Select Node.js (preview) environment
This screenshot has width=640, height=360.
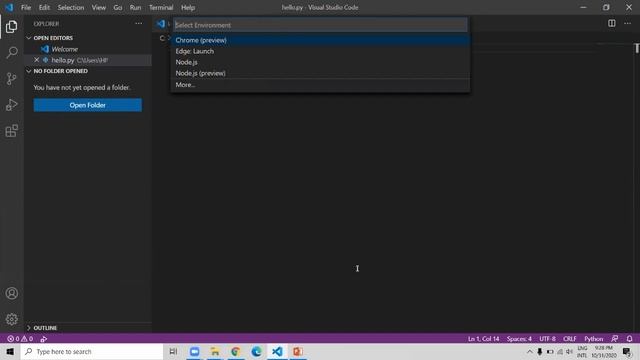(x=320, y=73)
